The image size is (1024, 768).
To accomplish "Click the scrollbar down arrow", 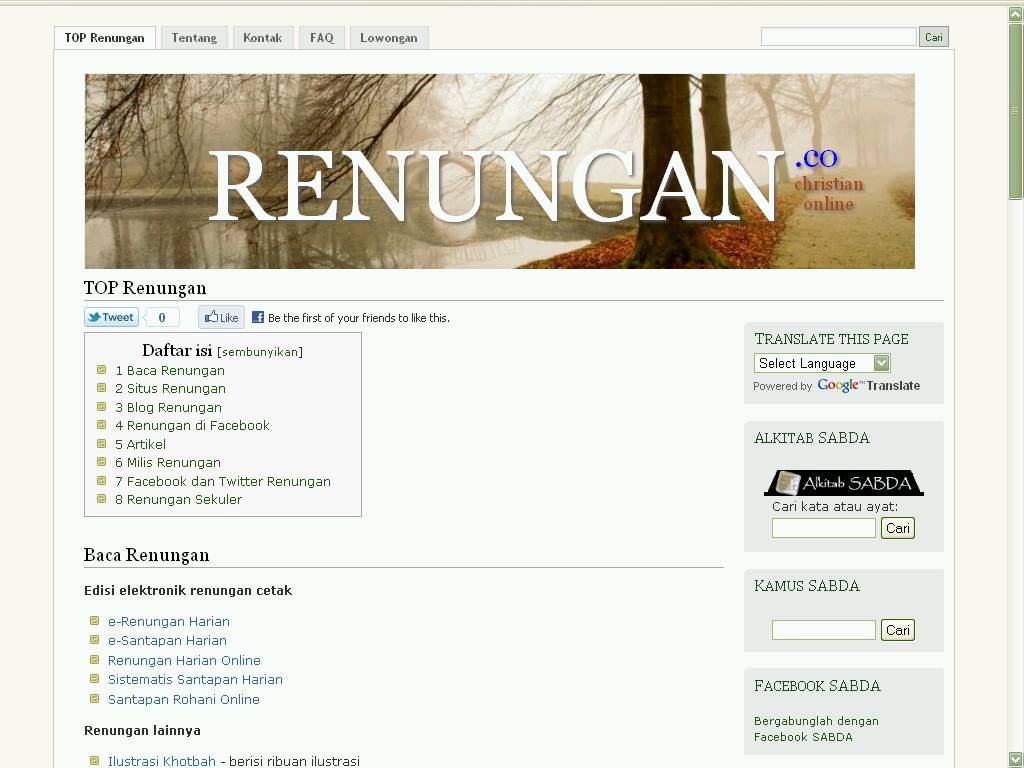I will click(1015, 759).
